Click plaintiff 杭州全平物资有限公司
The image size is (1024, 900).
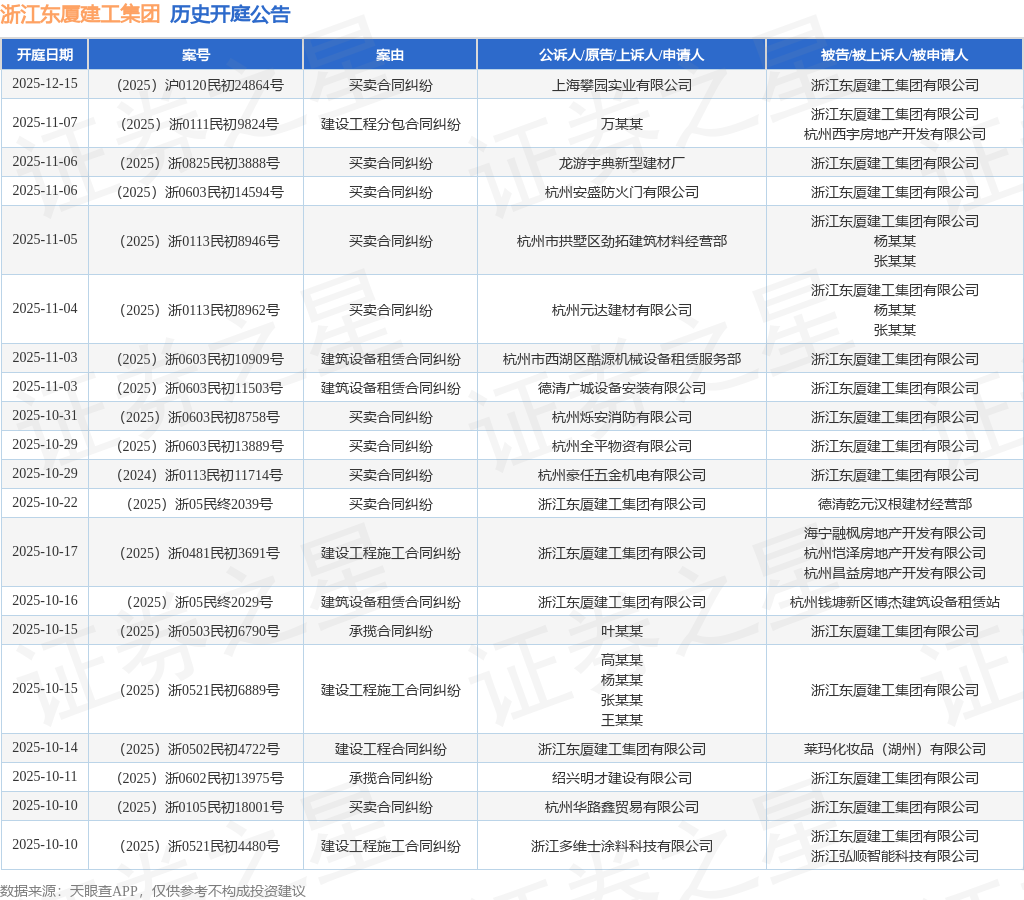(x=622, y=446)
